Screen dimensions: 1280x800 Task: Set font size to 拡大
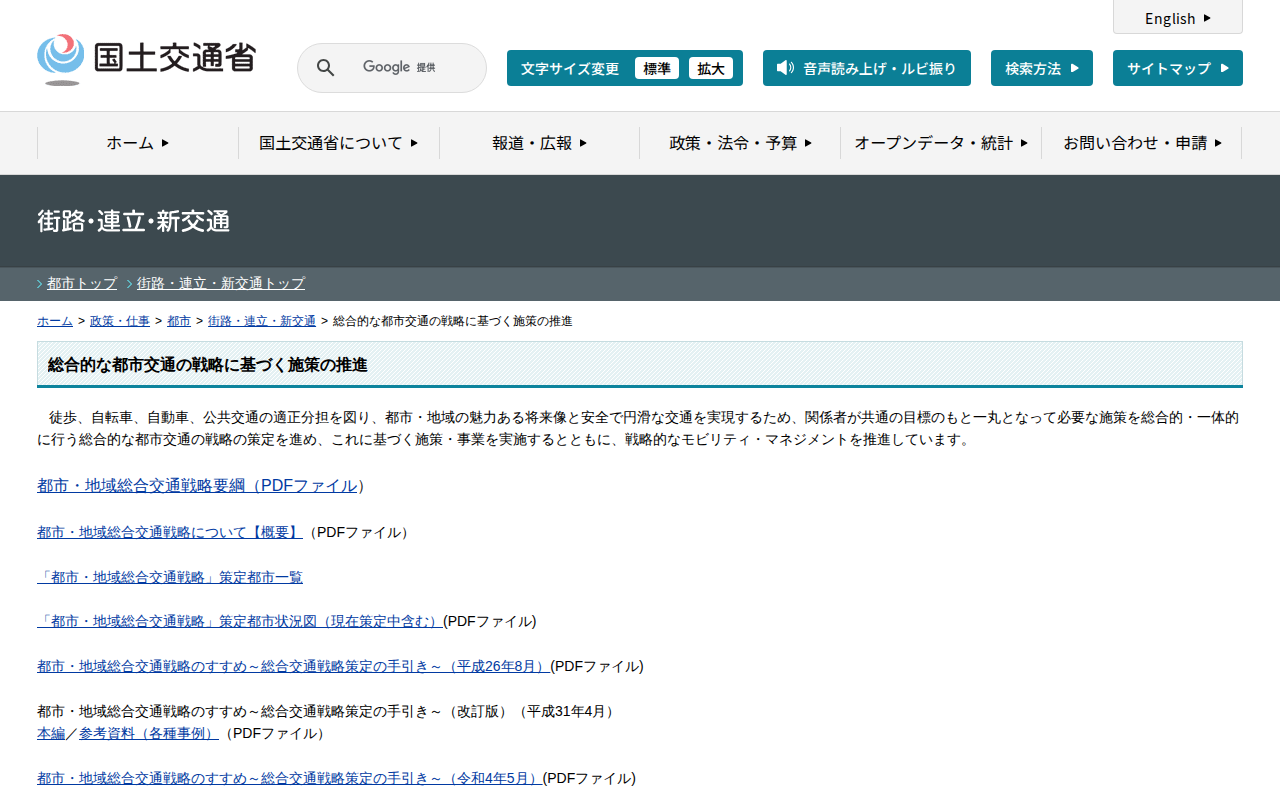710,68
